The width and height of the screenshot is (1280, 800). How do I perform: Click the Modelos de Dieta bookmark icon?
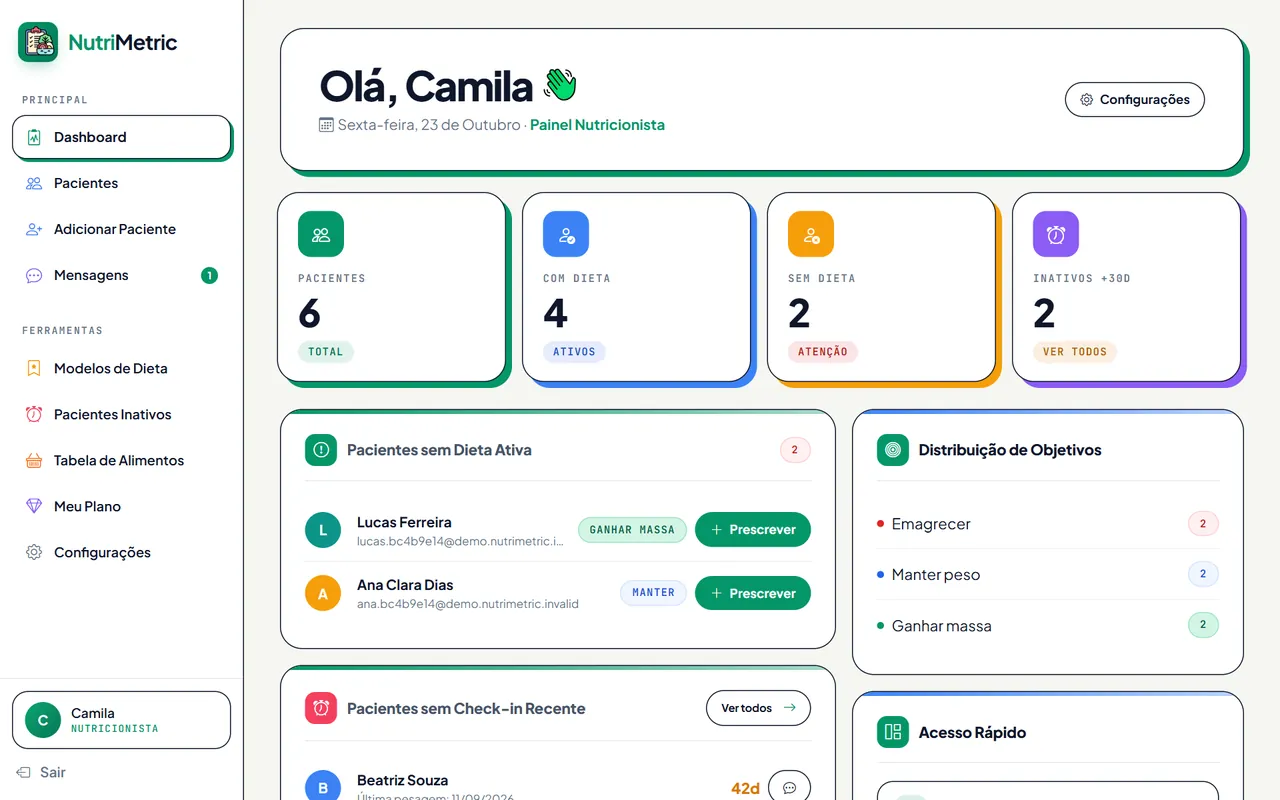(34, 368)
